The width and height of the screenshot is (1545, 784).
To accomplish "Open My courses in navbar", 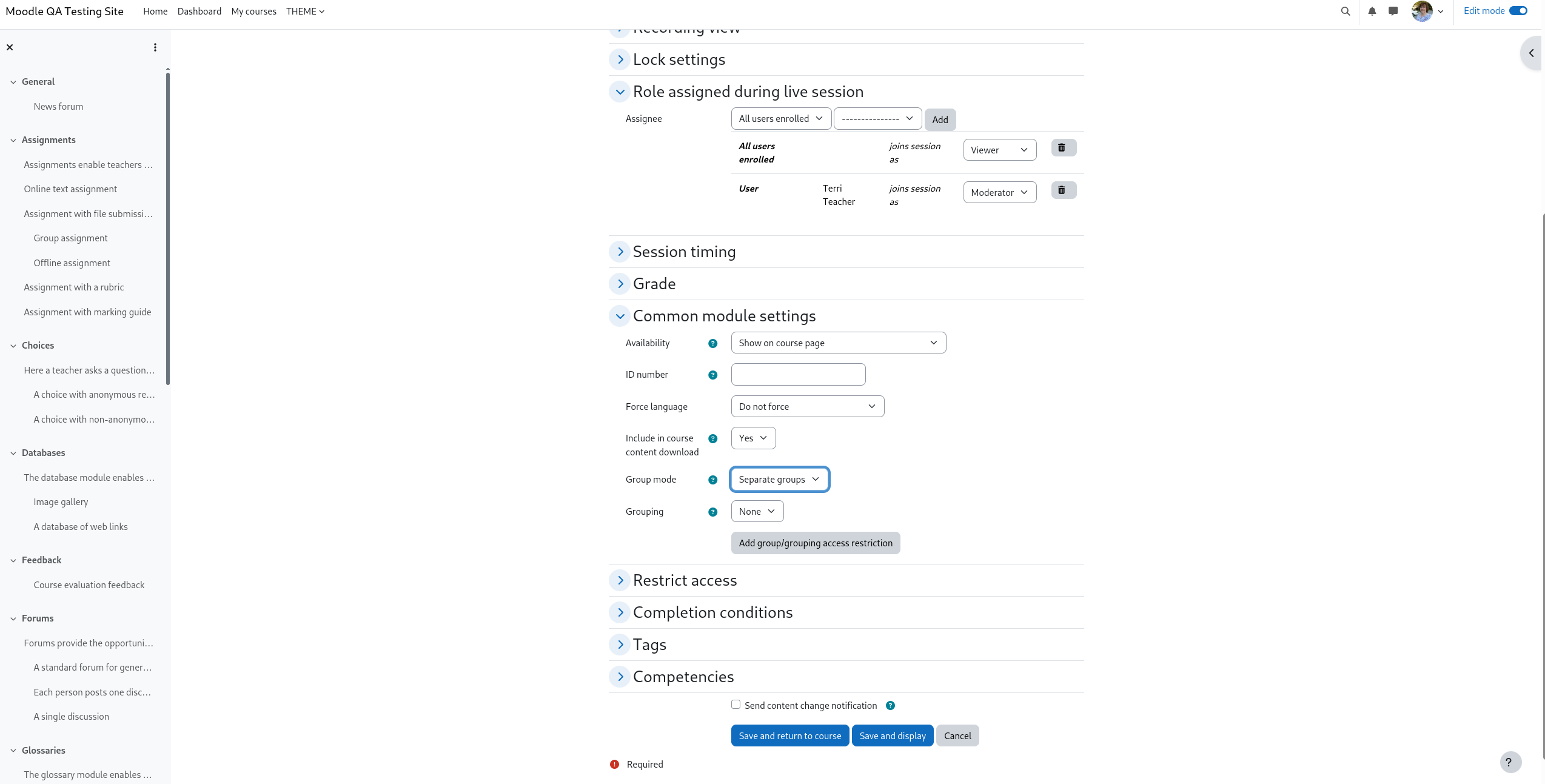I will [x=253, y=12].
